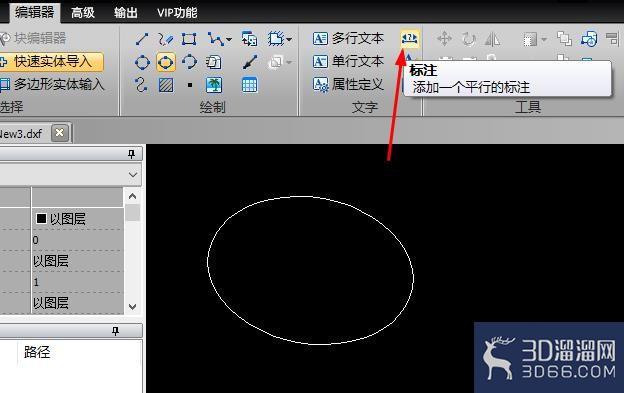This screenshot has height=393, width=624.
Task: Select the highlighted Ellipse tool
Action: tap(166, 62)
